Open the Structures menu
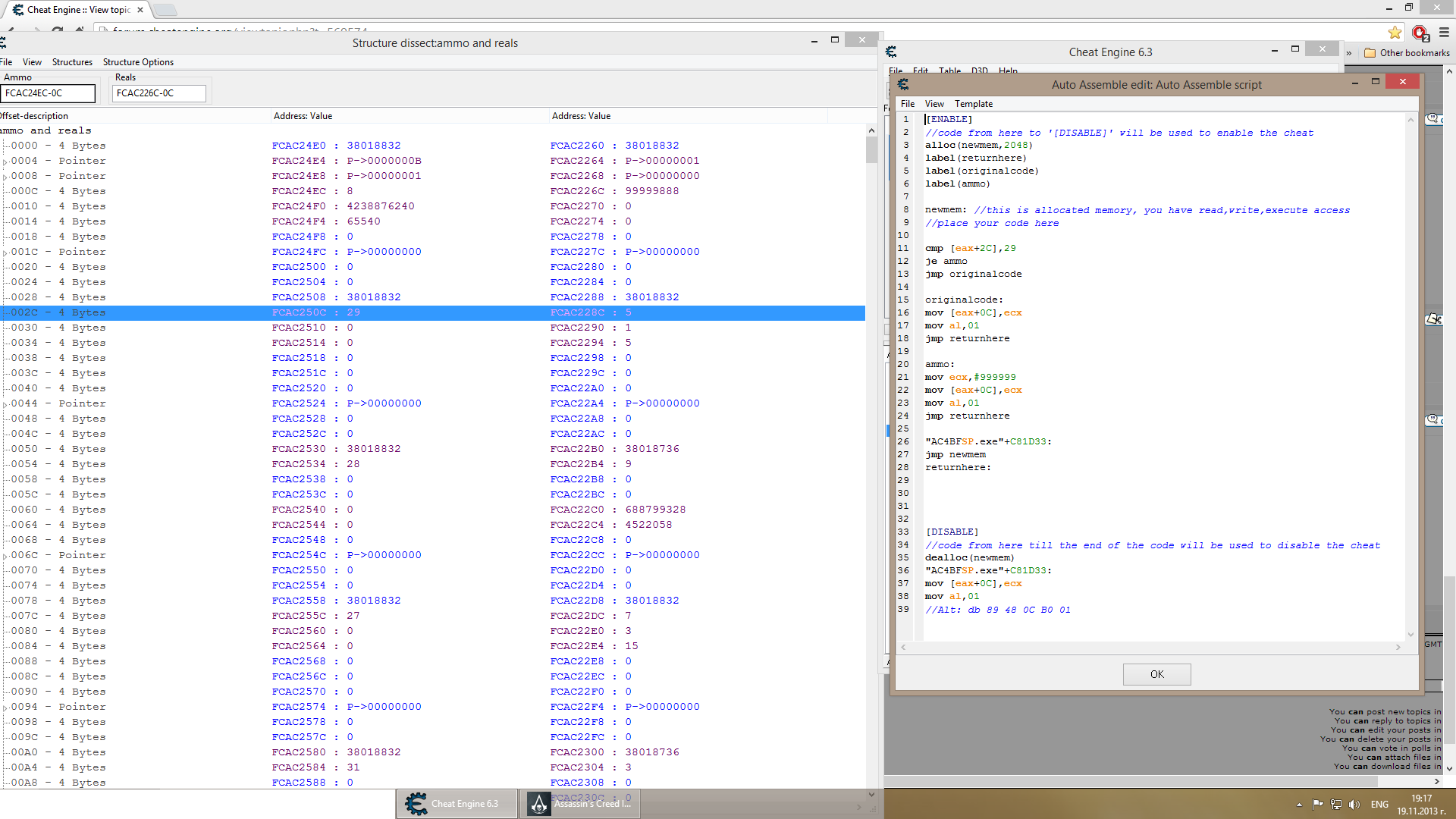1456x819 pixels. 72,62
